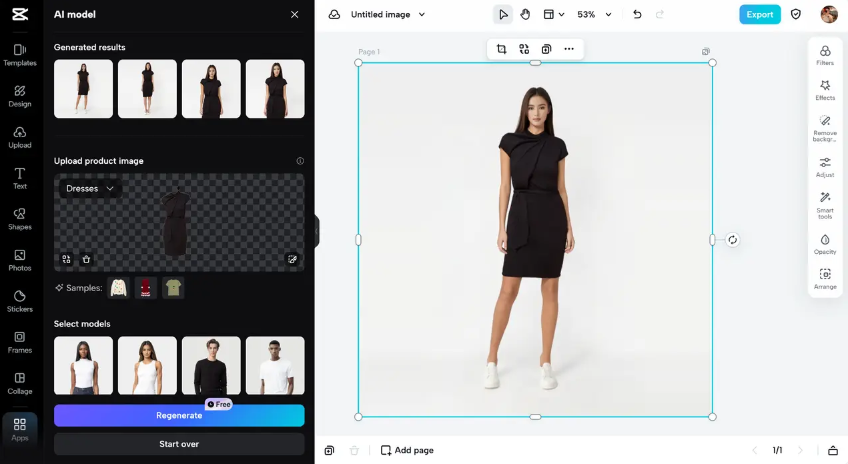
Task: Click the bottom-left copy page icon
Action: [x=329, y=450]
